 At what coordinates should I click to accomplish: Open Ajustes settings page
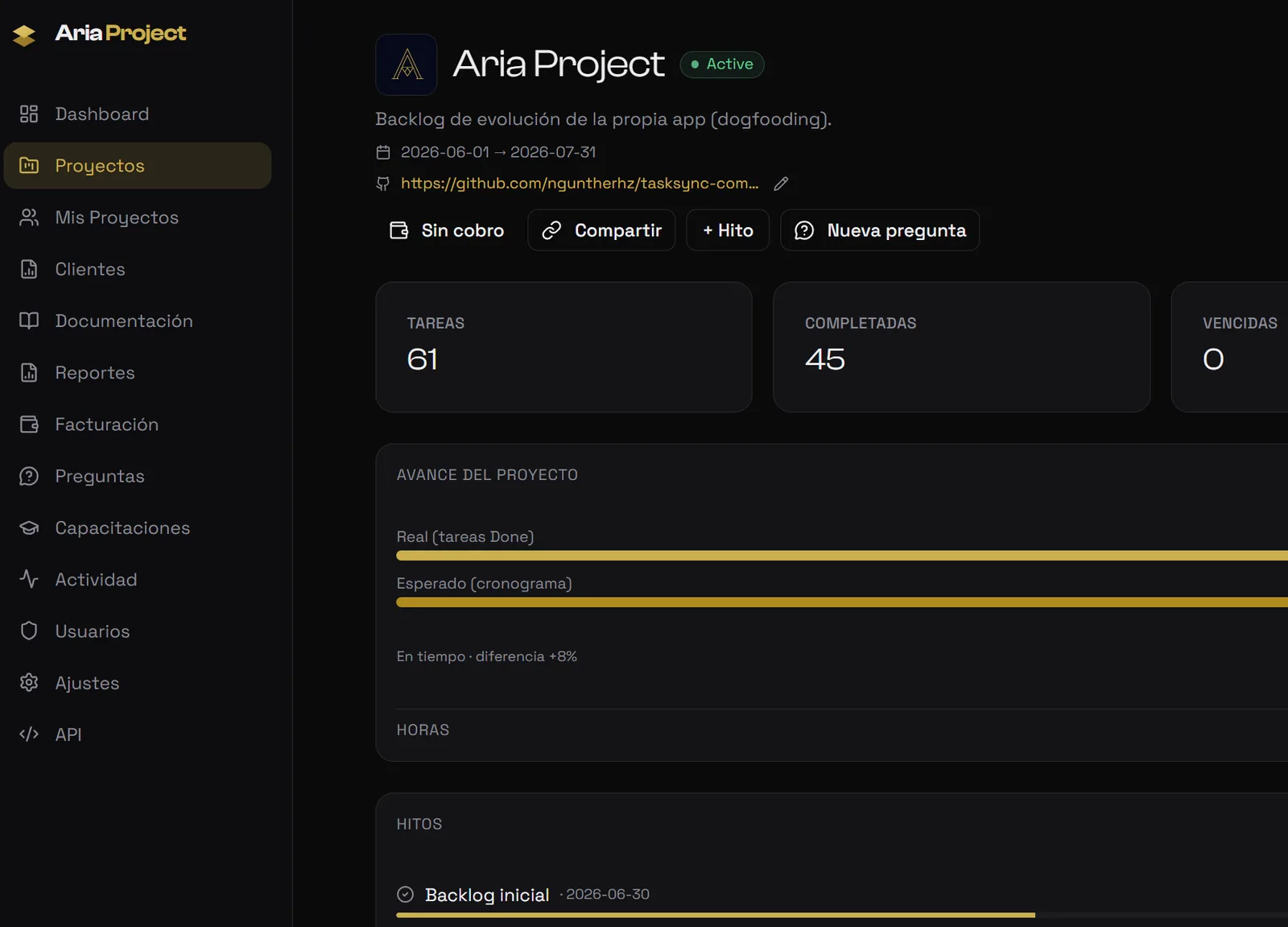[x=138, y=683]
